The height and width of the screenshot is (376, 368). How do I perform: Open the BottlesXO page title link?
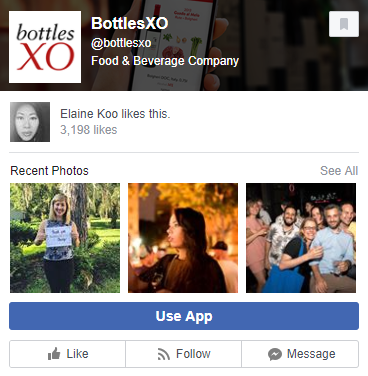pyautogui.click(x=130, y=23)
